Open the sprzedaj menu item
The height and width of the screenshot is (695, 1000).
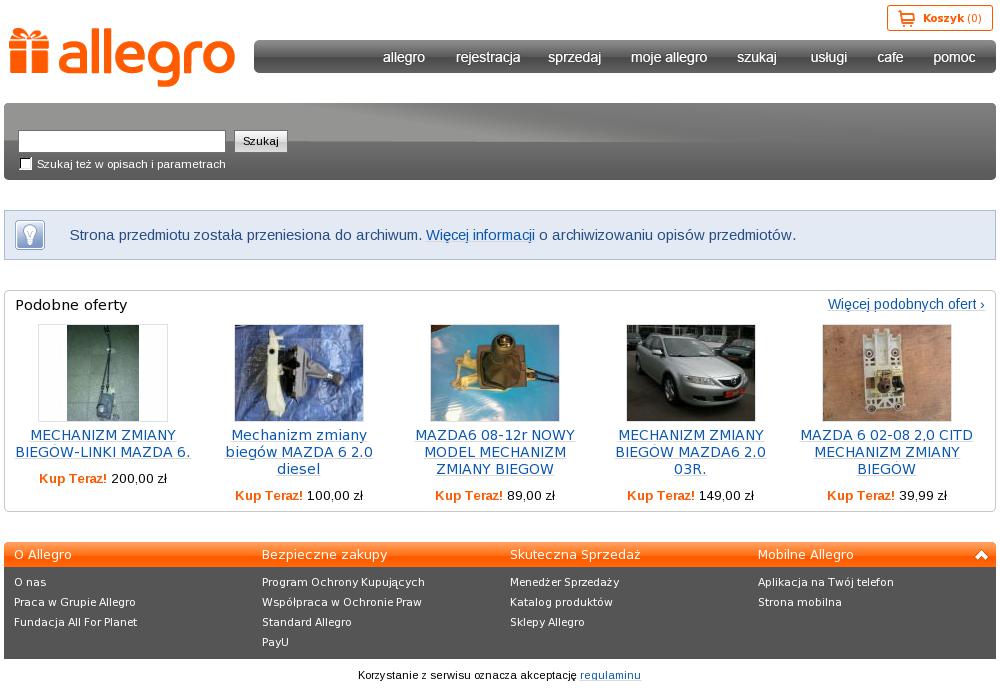[574, 57]
